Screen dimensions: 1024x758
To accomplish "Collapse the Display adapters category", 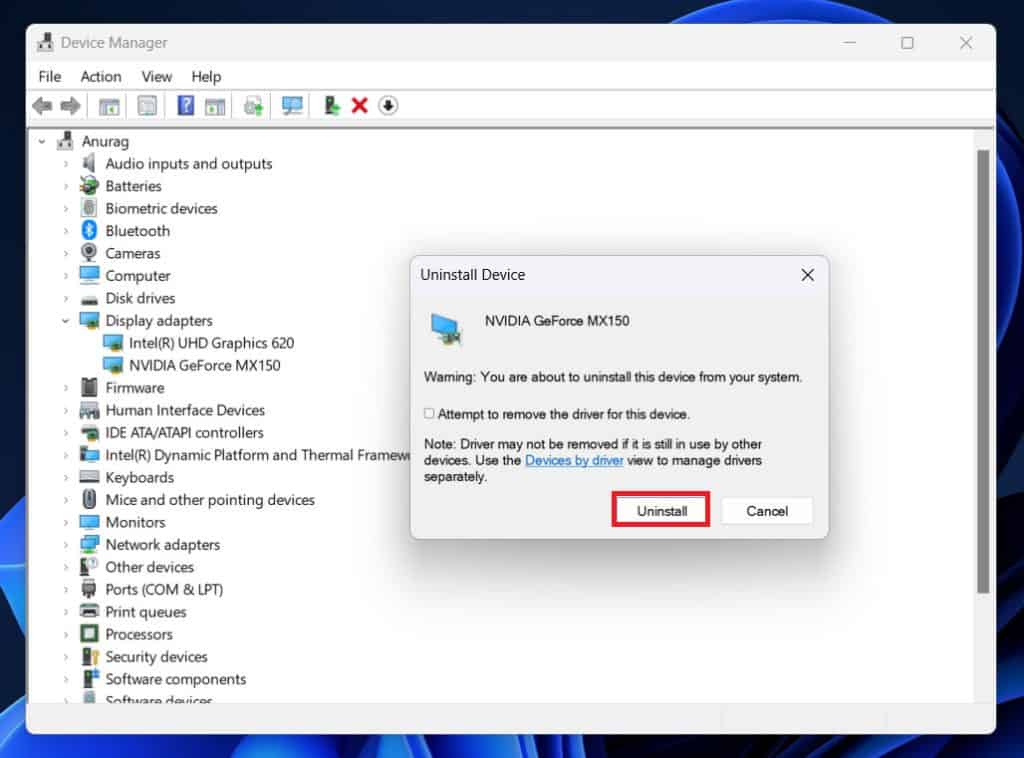I will [65, 320].
